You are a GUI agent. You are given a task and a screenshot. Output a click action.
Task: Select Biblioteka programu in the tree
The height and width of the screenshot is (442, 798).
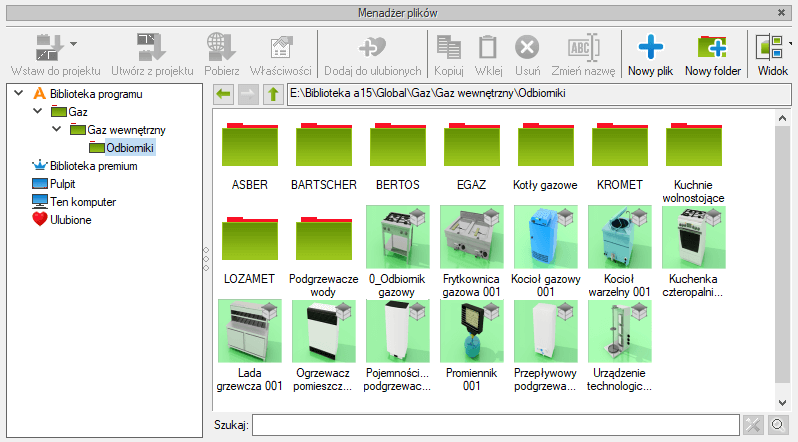tap(96, 94)
